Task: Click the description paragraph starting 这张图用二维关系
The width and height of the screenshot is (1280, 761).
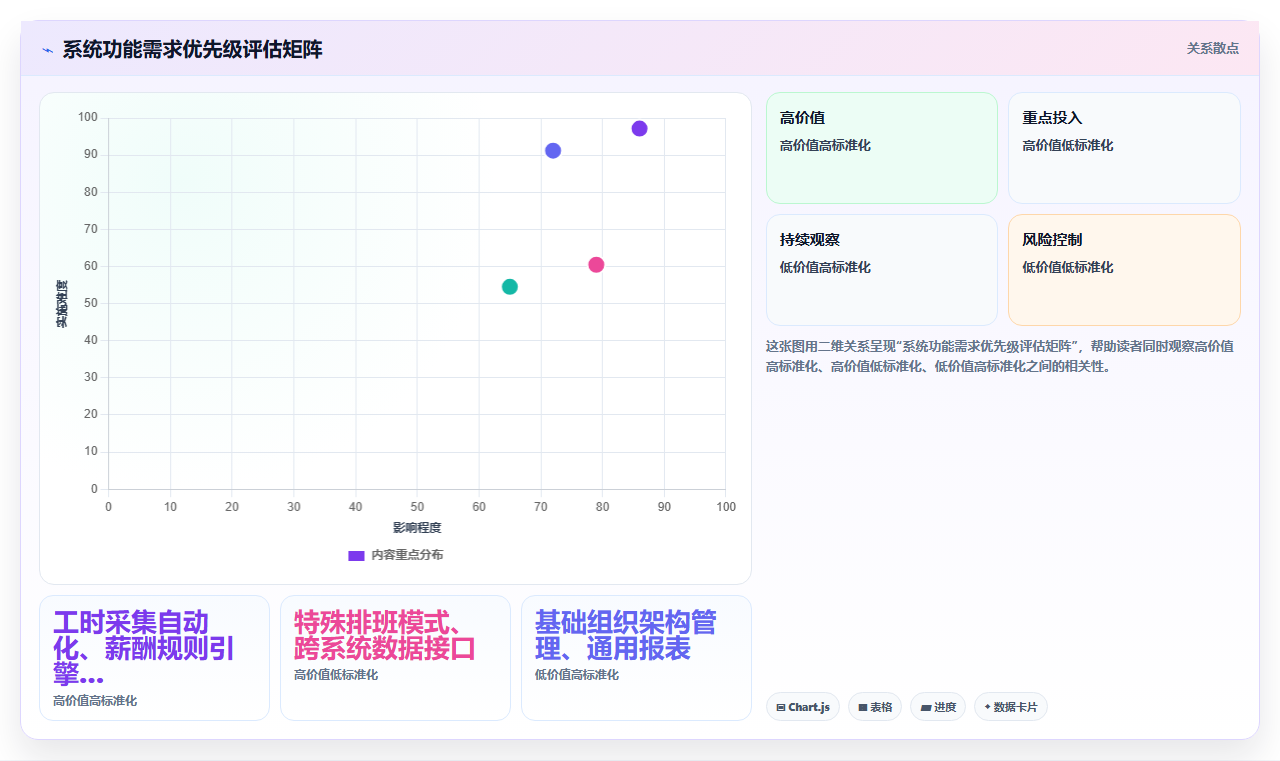Action: click(x=1000, y=356)
